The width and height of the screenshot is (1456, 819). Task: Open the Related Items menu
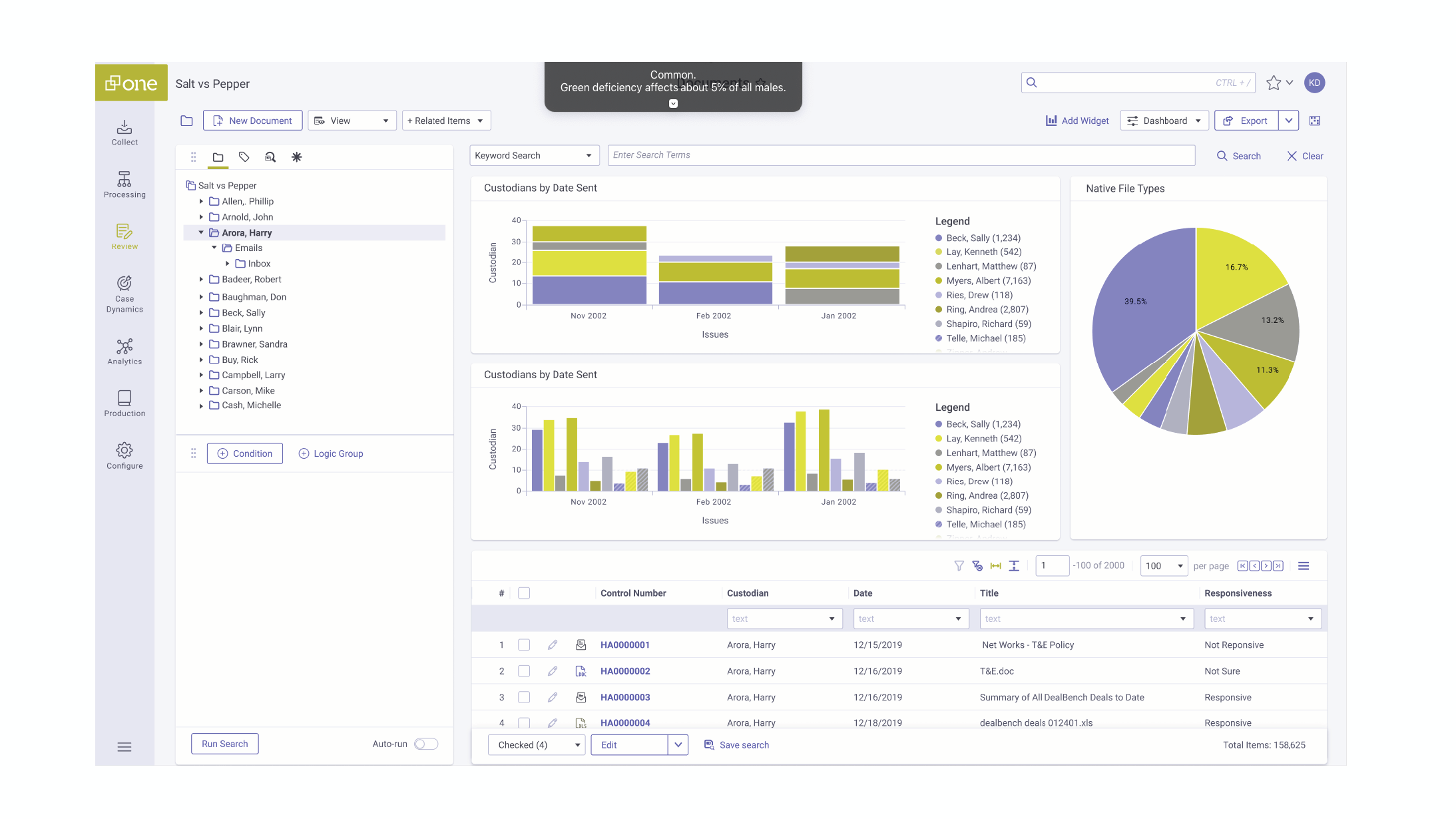(446, 121)
